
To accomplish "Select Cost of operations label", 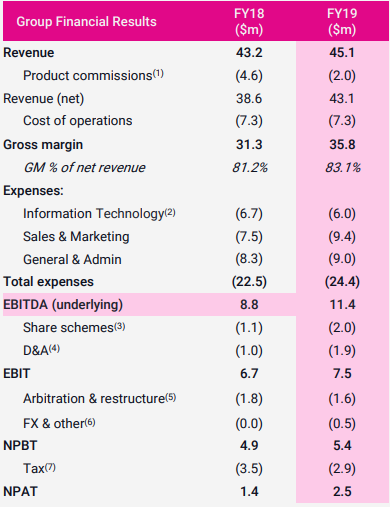I will tap(78, 121).
